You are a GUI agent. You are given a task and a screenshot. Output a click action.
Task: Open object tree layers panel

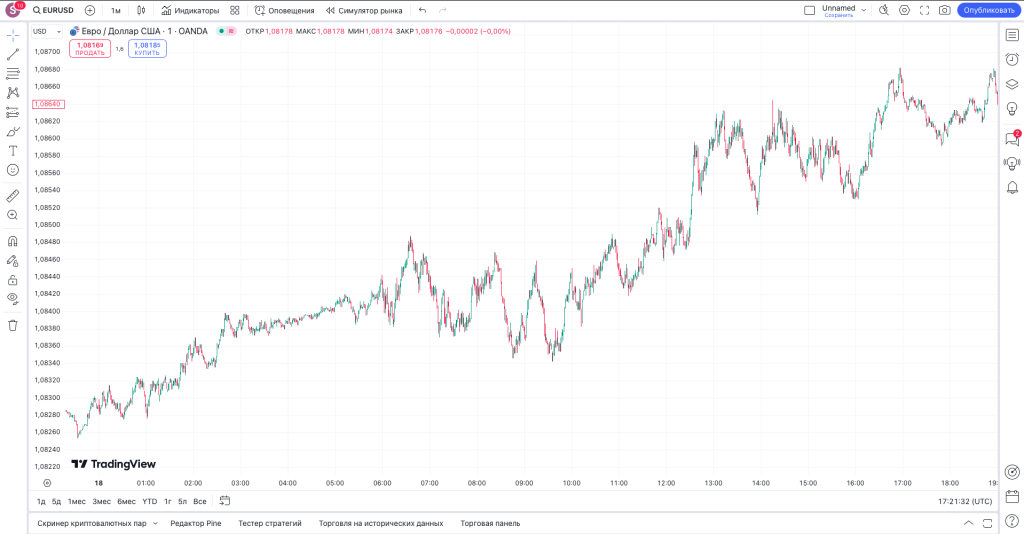(x=1012, y=84)
